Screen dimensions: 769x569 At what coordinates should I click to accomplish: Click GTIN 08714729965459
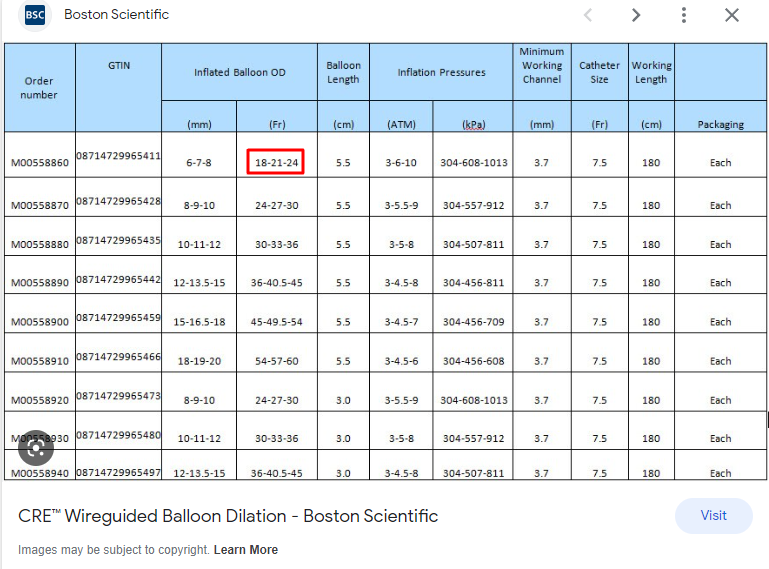pyautogui.click(x=118, y=318)
